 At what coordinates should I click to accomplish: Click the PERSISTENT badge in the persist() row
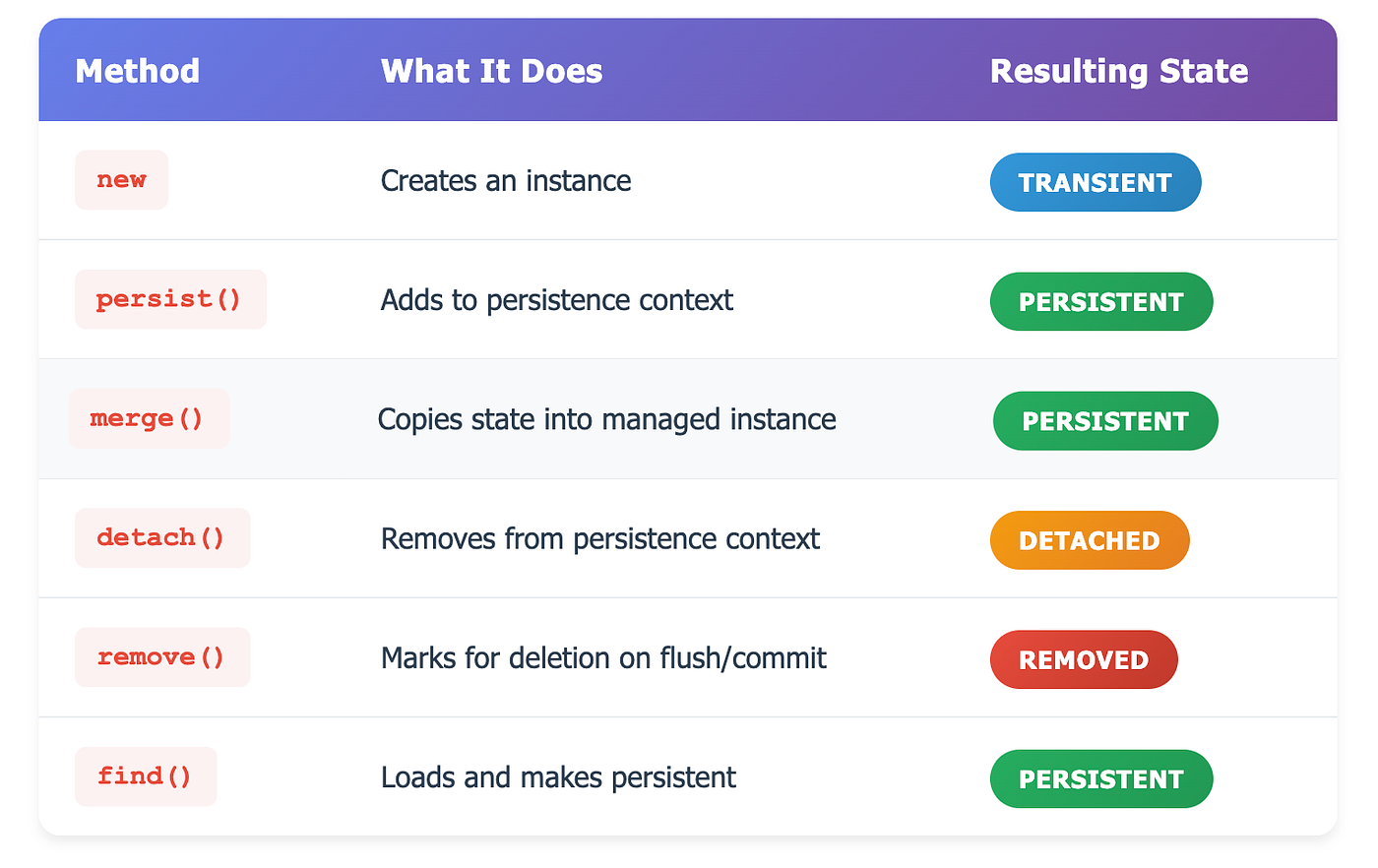(1100, 302)
